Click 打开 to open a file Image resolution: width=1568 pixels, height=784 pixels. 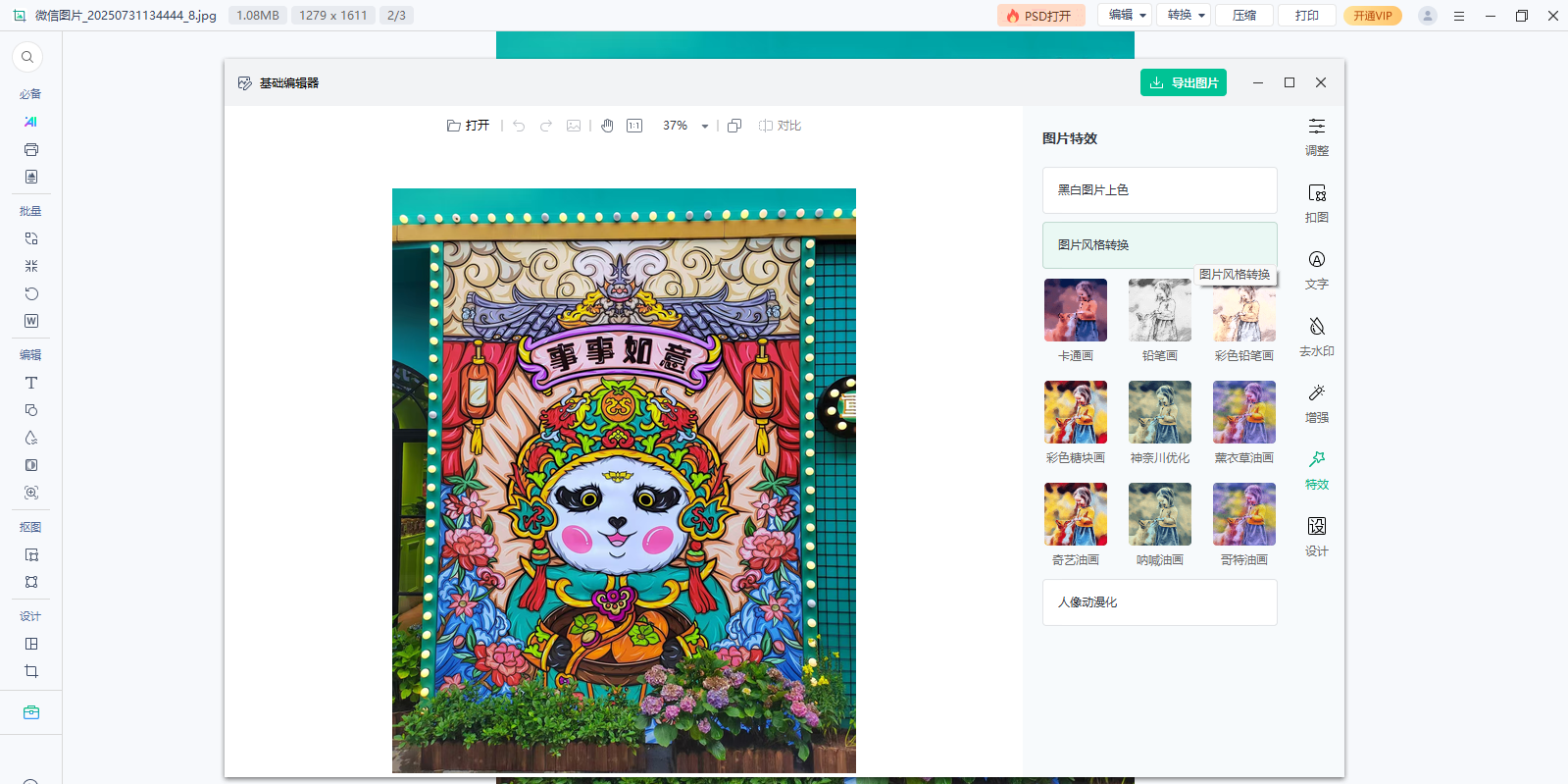click(469, 126)
